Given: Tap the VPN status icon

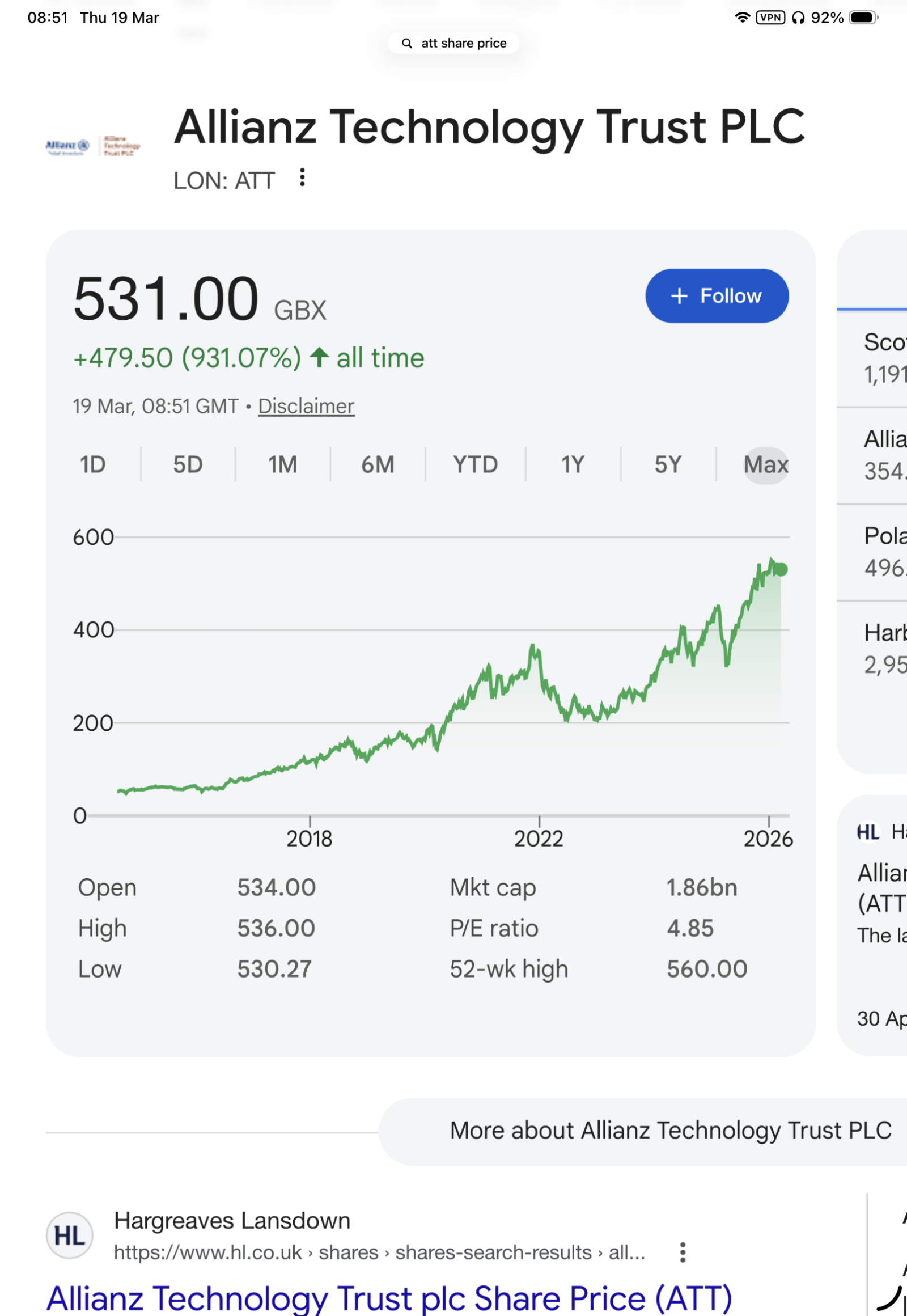Looking at the screenshot, I should pyautogui.click(x=770, y=18).
